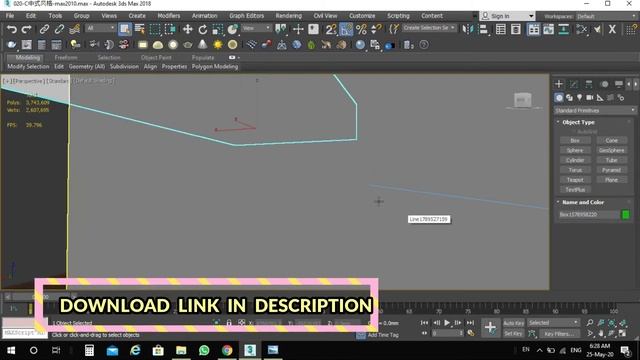Open the Create panel plus tab
The height and width of the screenshot is (360, 640).
point(559,84)
